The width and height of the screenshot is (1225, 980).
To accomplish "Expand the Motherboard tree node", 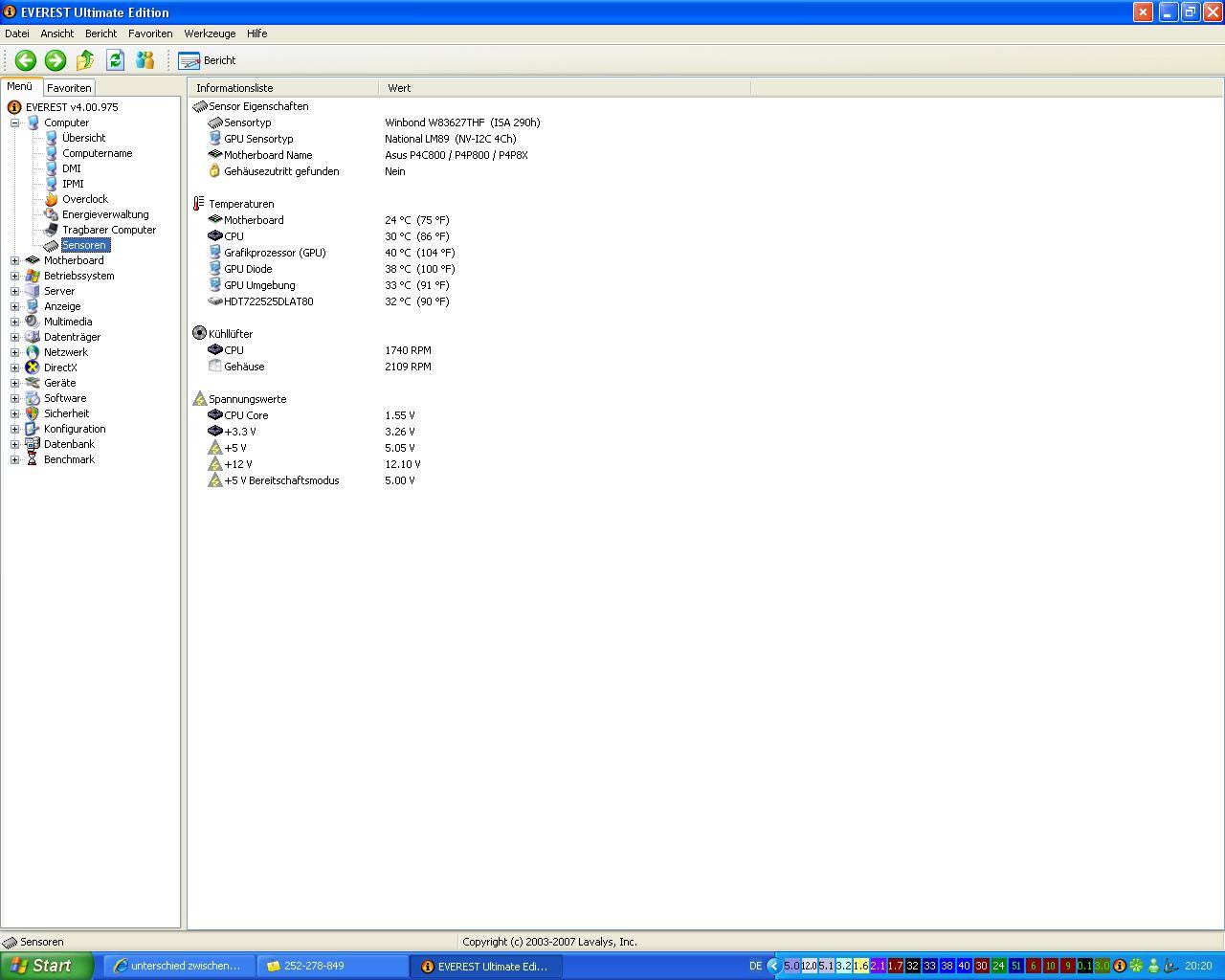I will click(x=14, y=260).
